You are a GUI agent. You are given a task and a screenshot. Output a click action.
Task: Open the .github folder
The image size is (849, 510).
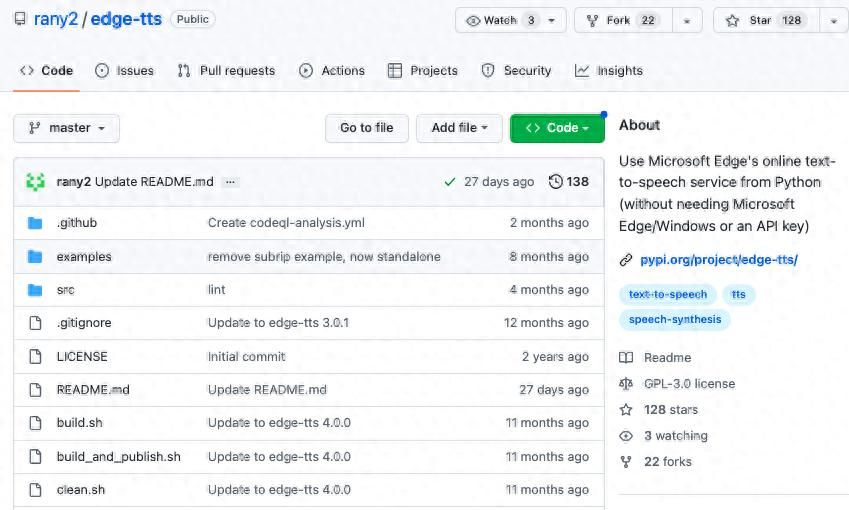(x=76, y=223)
